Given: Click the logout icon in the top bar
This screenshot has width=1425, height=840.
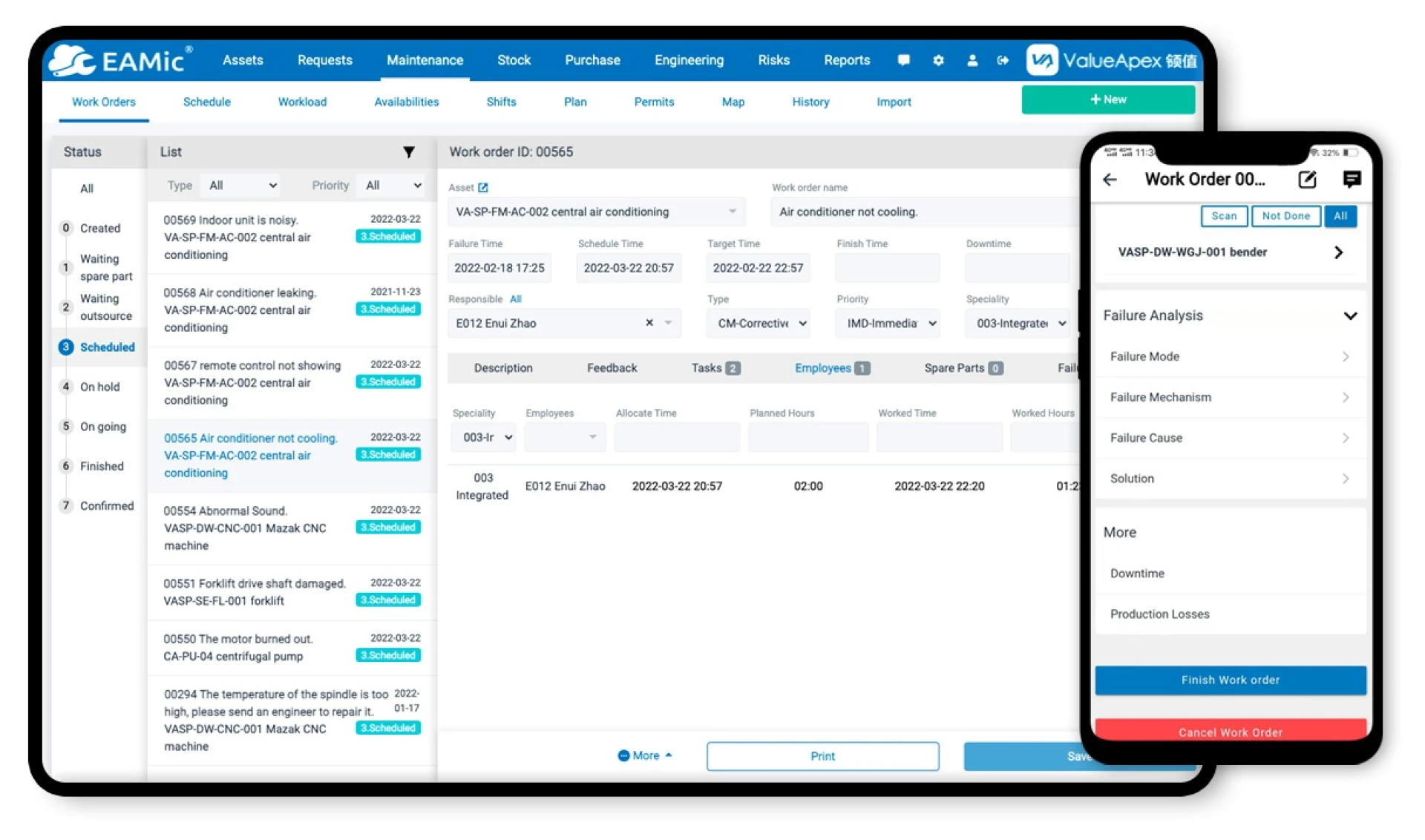Looking at the screenshot, I should click(x=1003, y=60).
